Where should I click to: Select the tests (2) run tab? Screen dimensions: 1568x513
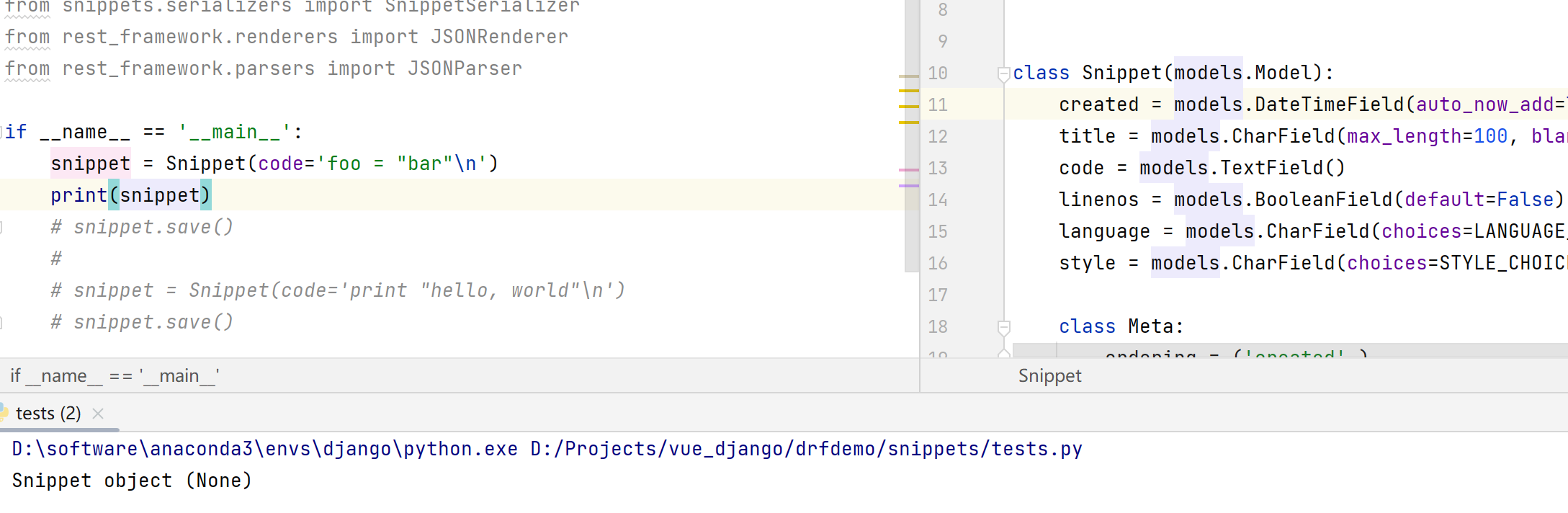pos(48,414)
